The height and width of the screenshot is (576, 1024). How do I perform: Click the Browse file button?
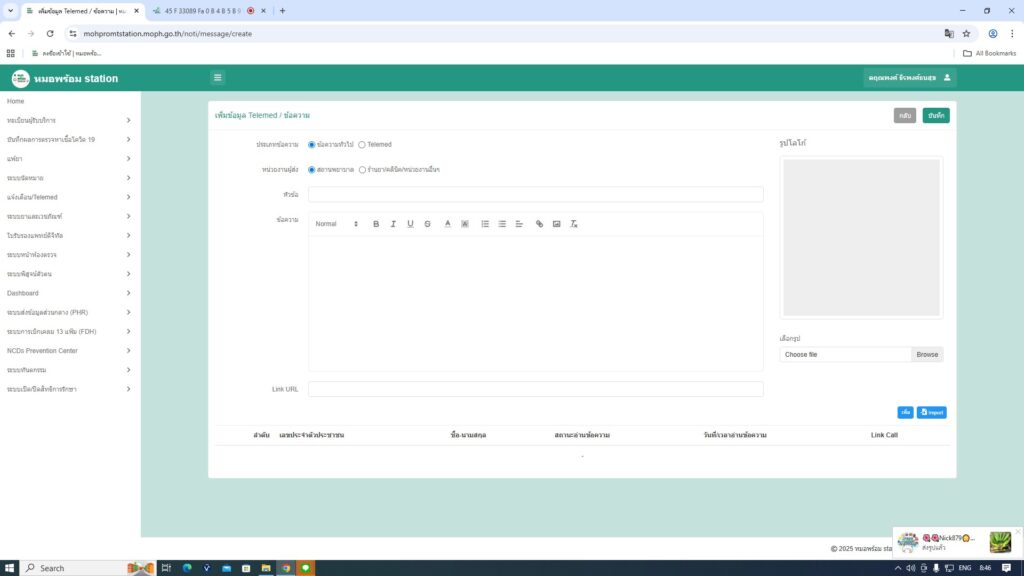(x=927, y=355)
